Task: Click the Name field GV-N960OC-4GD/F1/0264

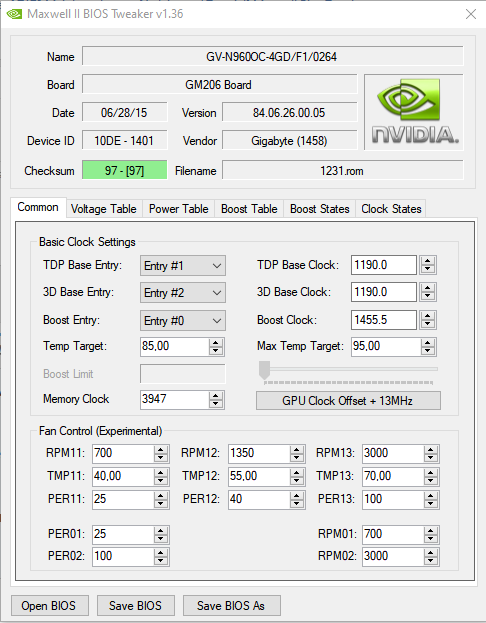Action: point(273,56)
